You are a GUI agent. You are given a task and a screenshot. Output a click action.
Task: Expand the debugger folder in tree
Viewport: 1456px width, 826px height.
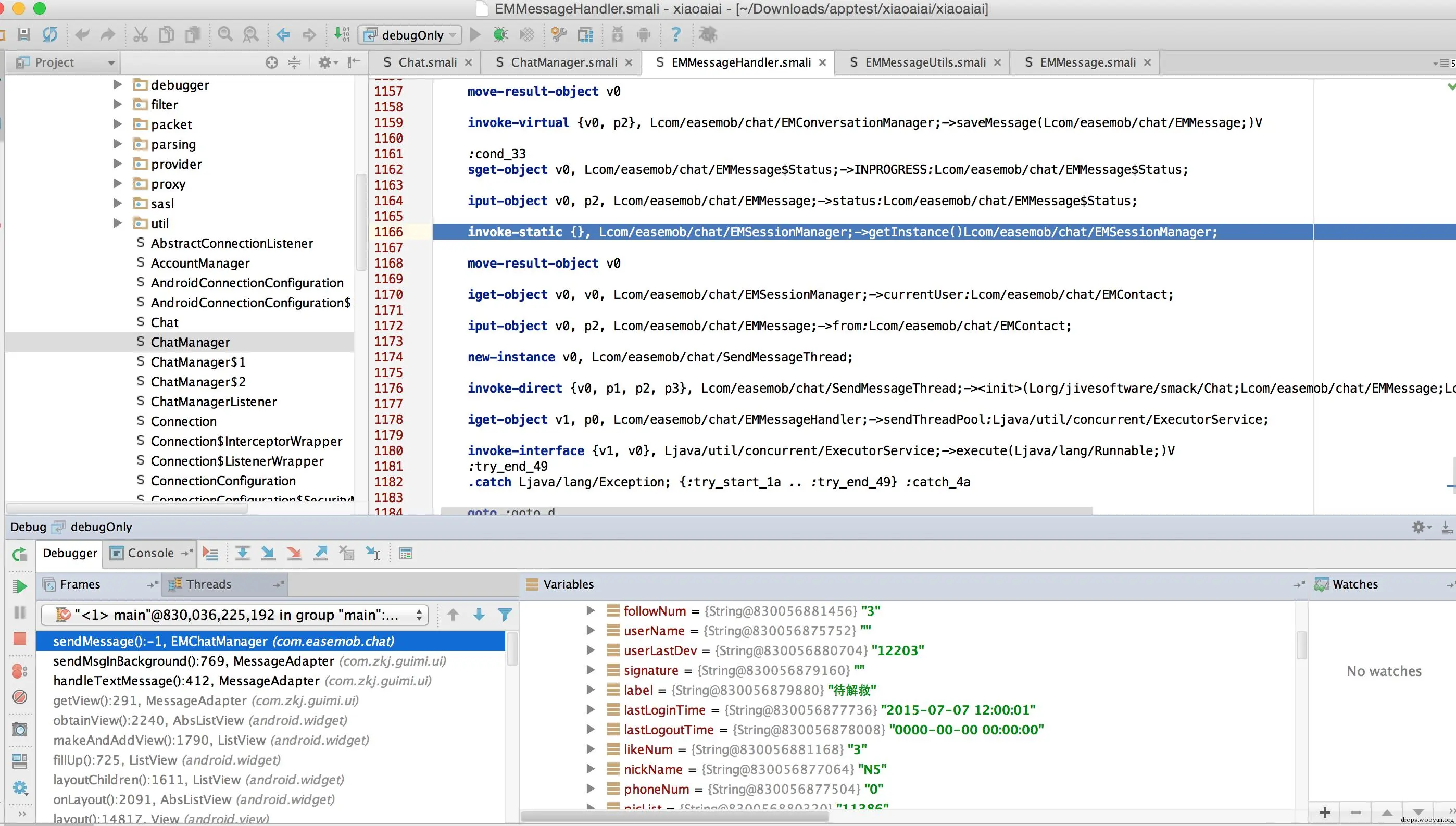pos(117,84)
